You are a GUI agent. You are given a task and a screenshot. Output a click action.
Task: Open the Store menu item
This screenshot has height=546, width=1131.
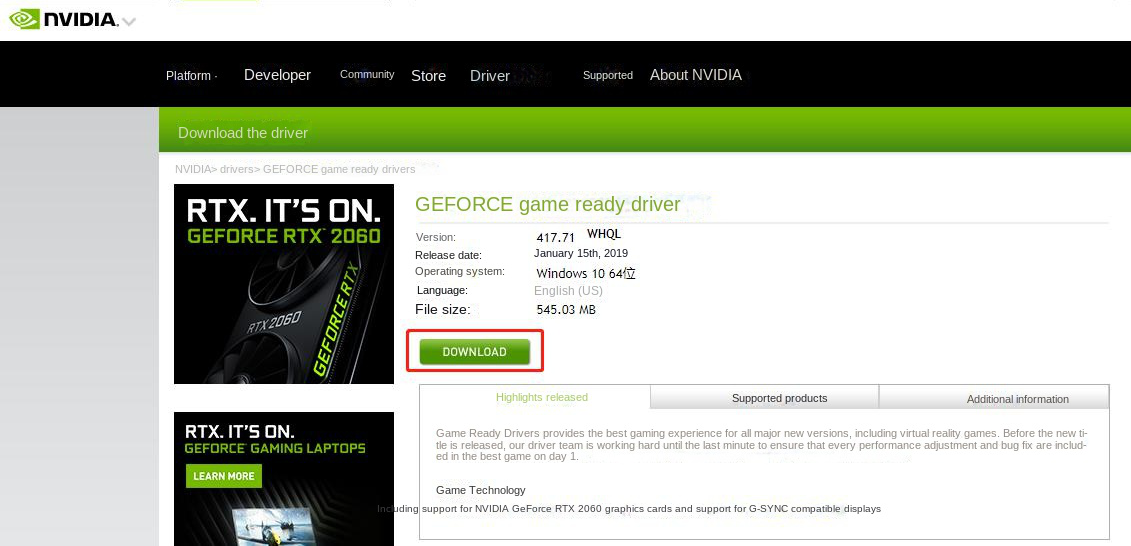428,76
